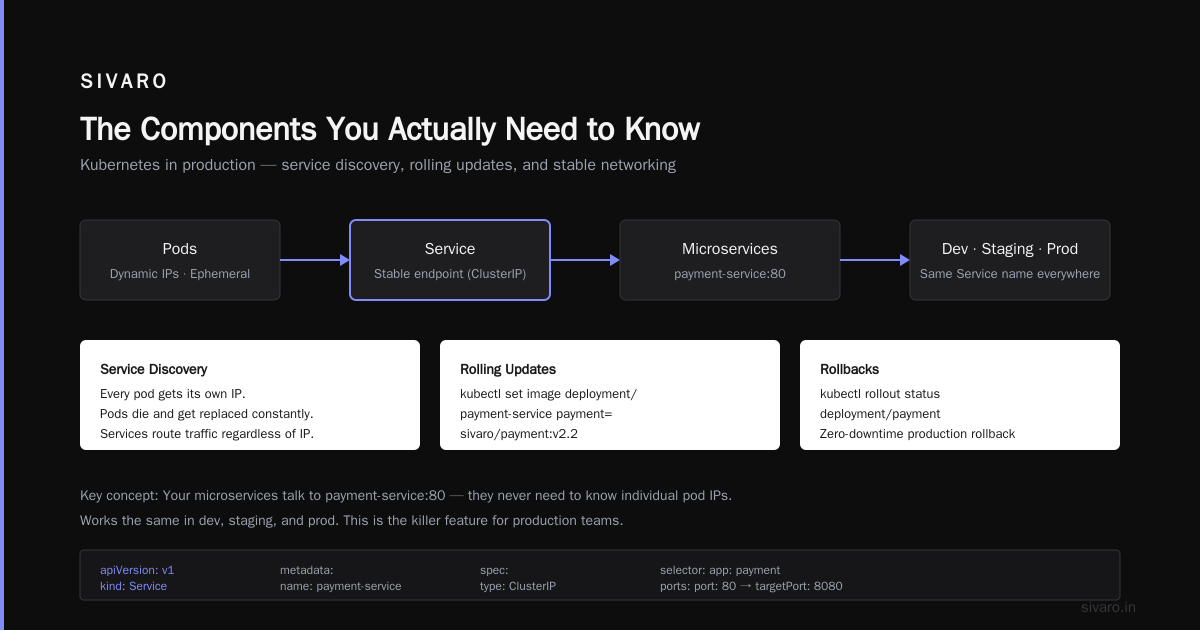Viewport: 1200px width, 630px height.
Task: Click 'payment-service payment=' line
Action: click(536, 414)
